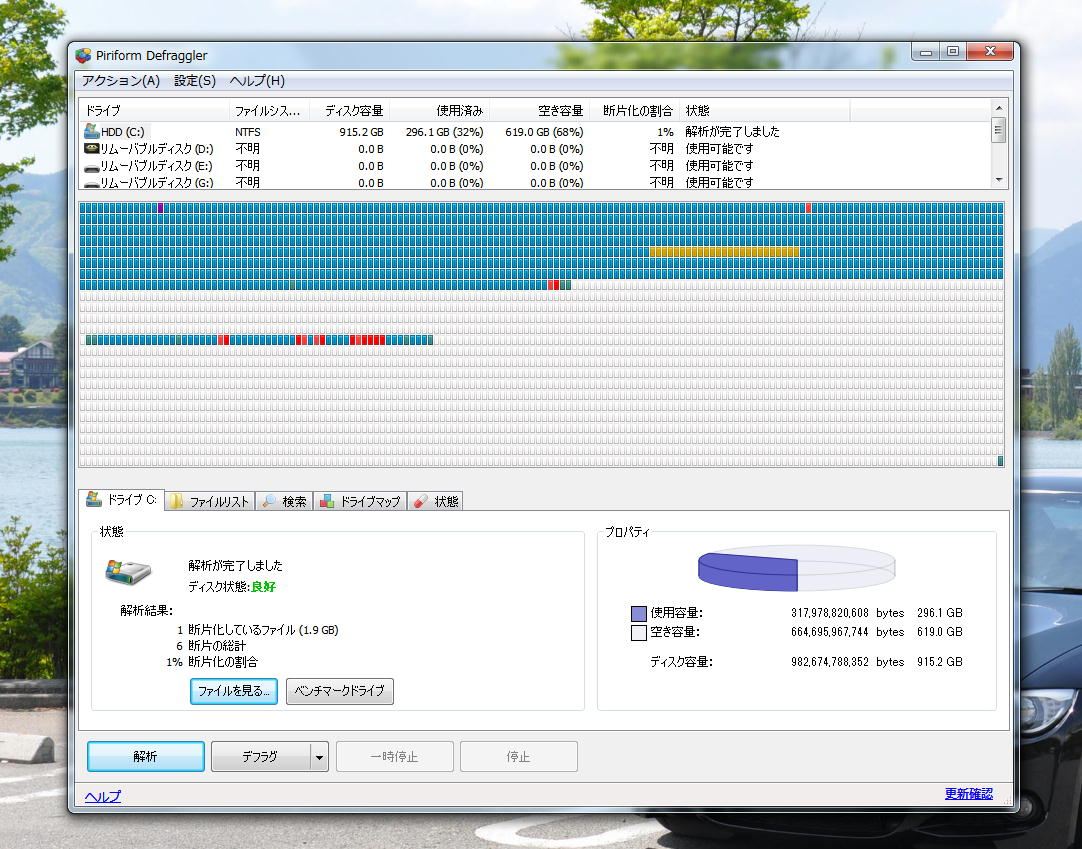Open the デフラグ dropdown arrow
This screenshot has height=849, width=1082.
319,757
